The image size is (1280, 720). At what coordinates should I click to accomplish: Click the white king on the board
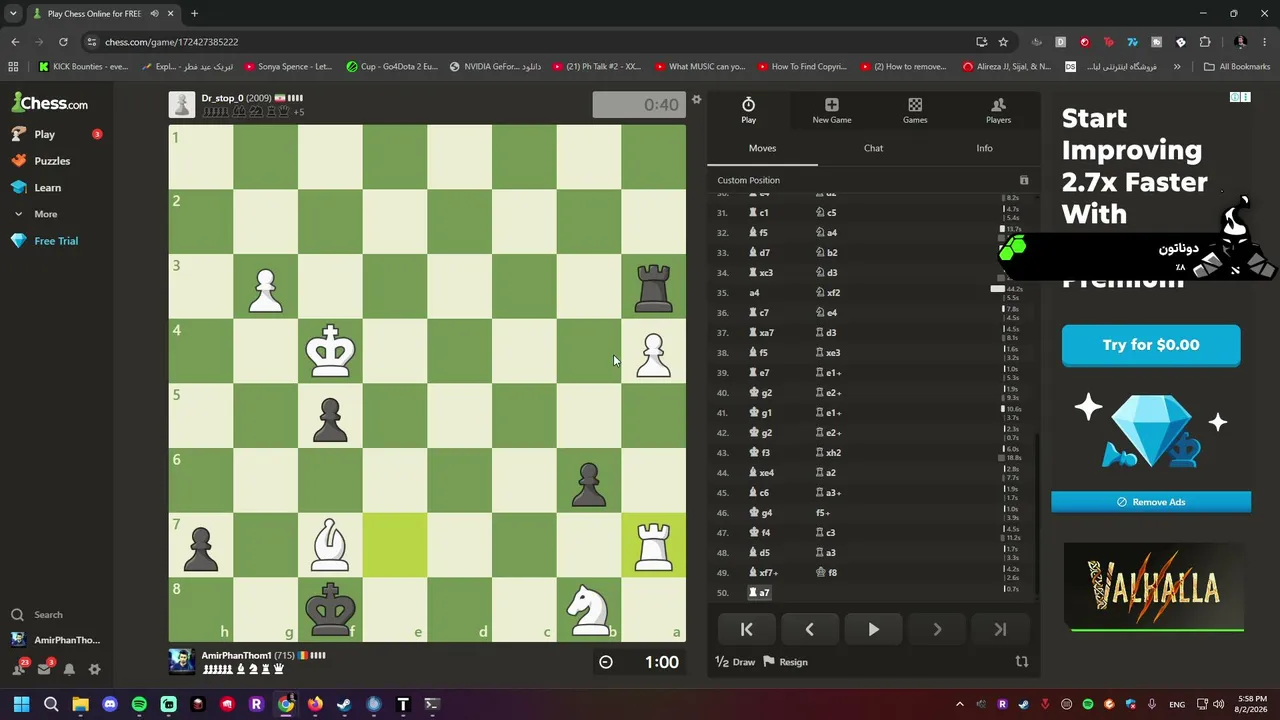tap(330, 351)
